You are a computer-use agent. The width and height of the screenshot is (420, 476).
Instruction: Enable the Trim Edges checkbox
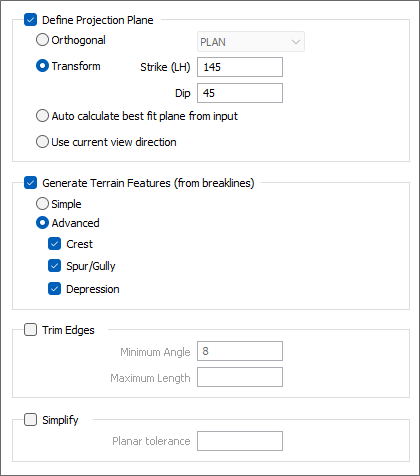30,330
